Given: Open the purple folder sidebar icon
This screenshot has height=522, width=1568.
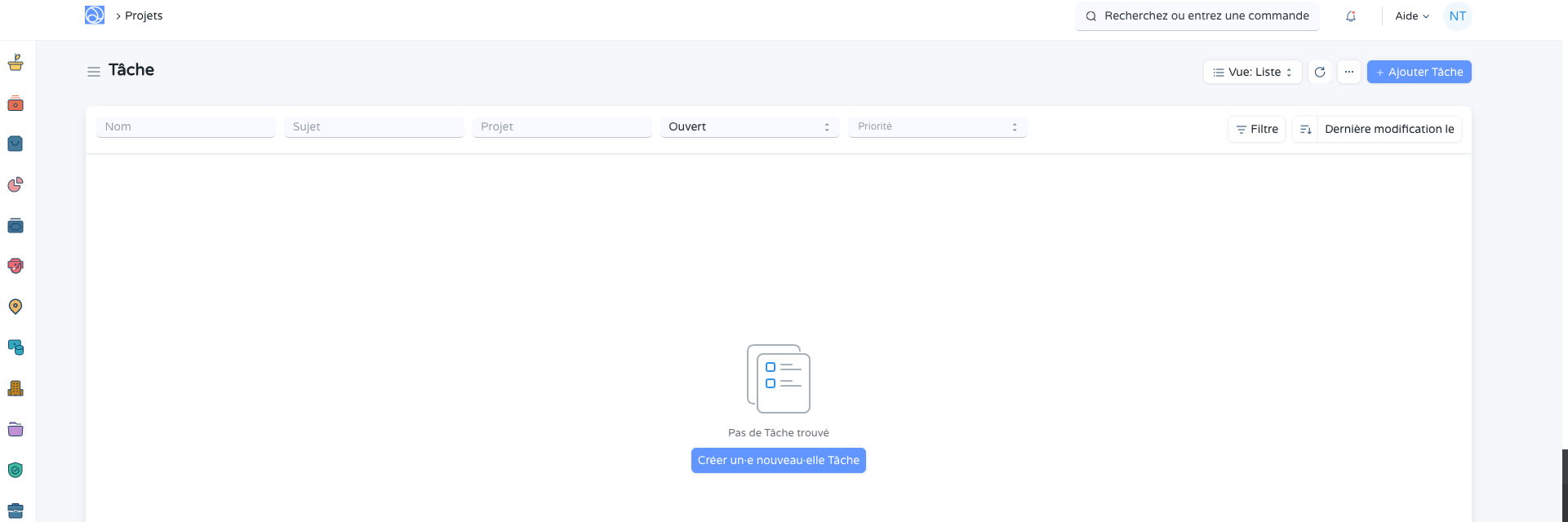Looking at the screenshot, I should point(16,429).
